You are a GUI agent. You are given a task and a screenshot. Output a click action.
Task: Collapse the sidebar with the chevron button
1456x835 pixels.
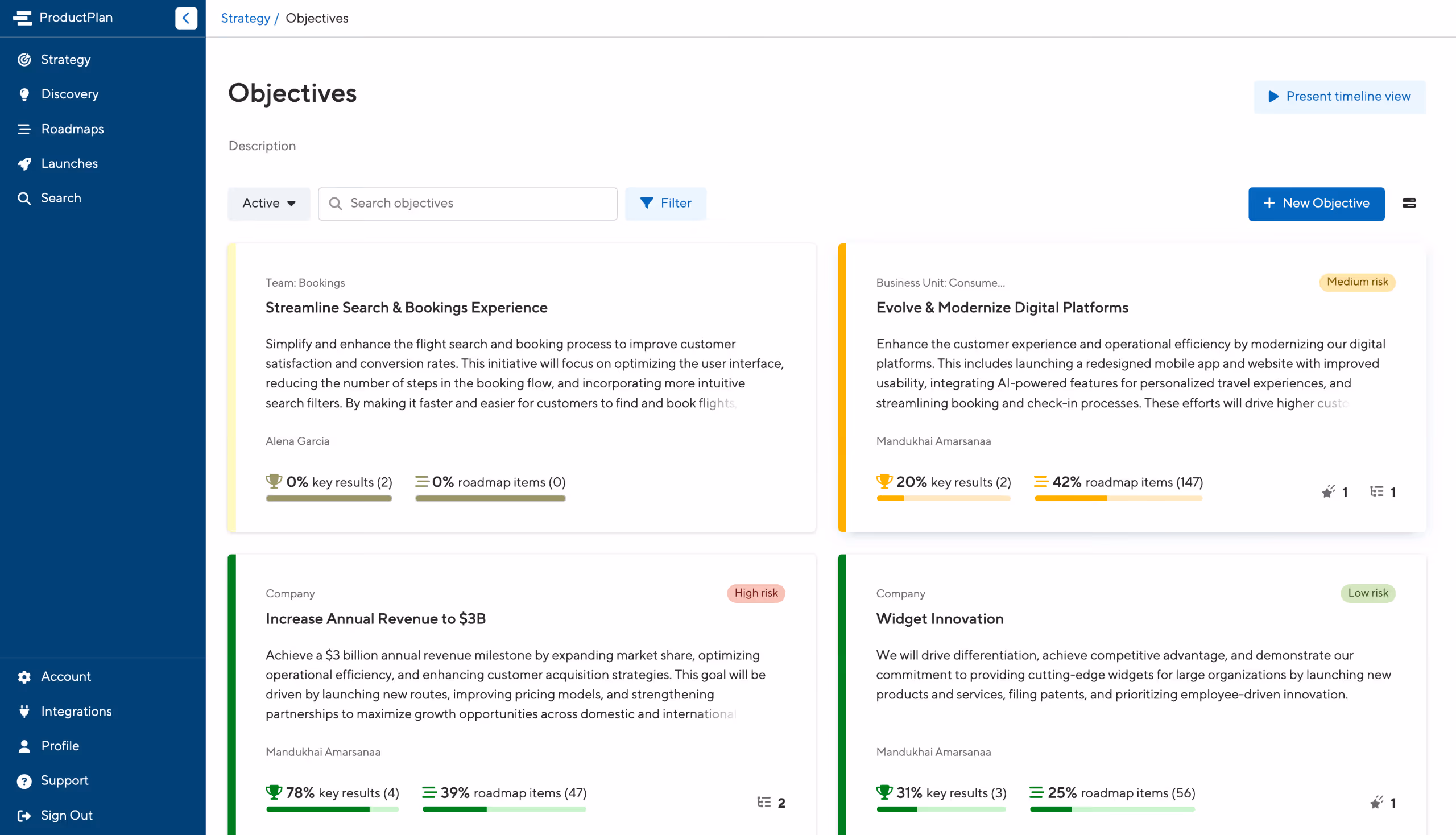click(186, 18)
